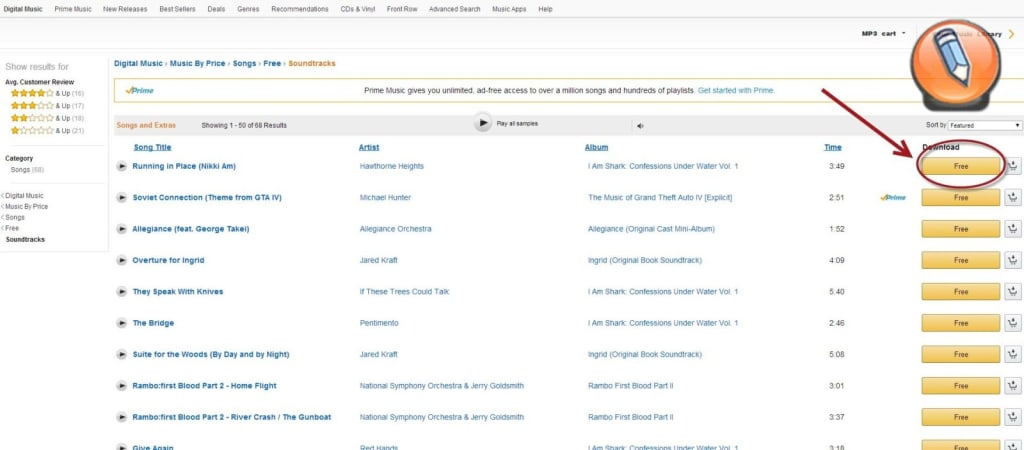Screen dimensions: 1024x450
Task: Open the Help item in top navigation
Action: pyautogui.click(x=545, y=9)
